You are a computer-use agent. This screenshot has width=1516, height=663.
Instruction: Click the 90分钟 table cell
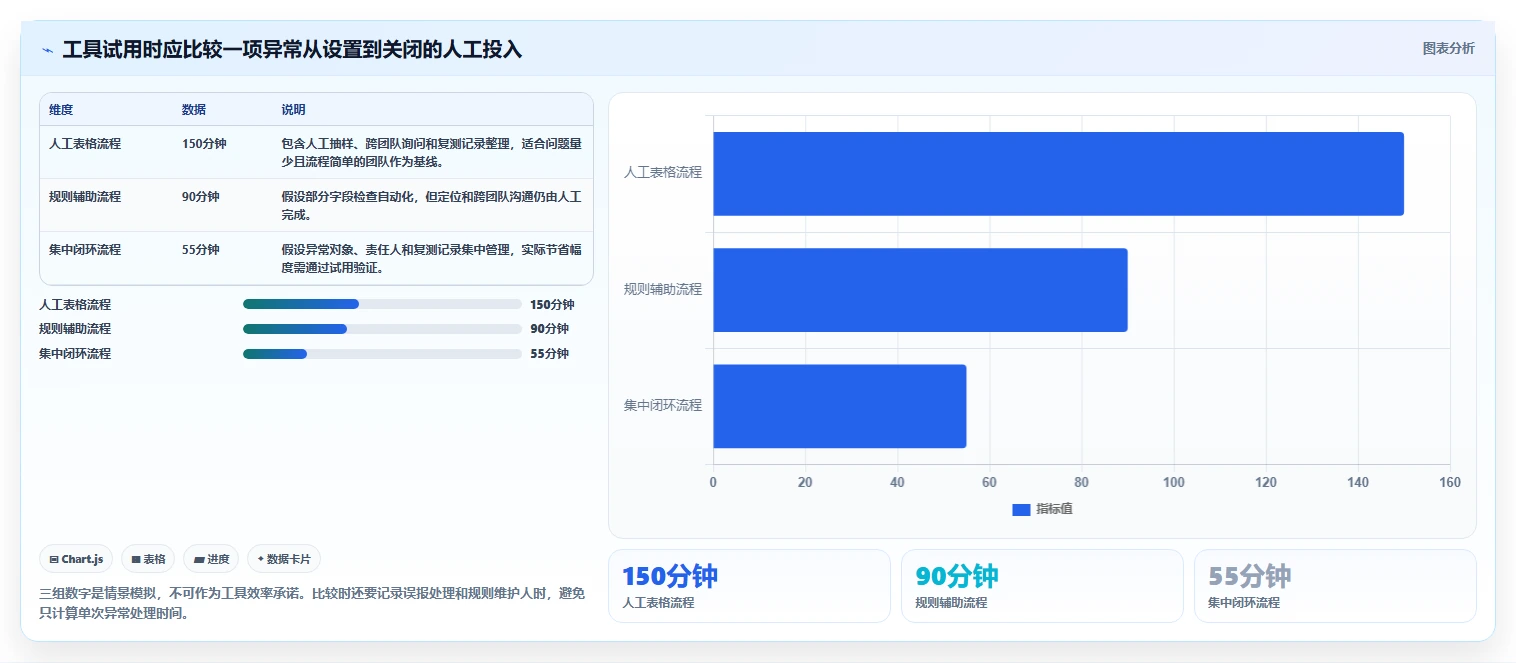point(201,197)
